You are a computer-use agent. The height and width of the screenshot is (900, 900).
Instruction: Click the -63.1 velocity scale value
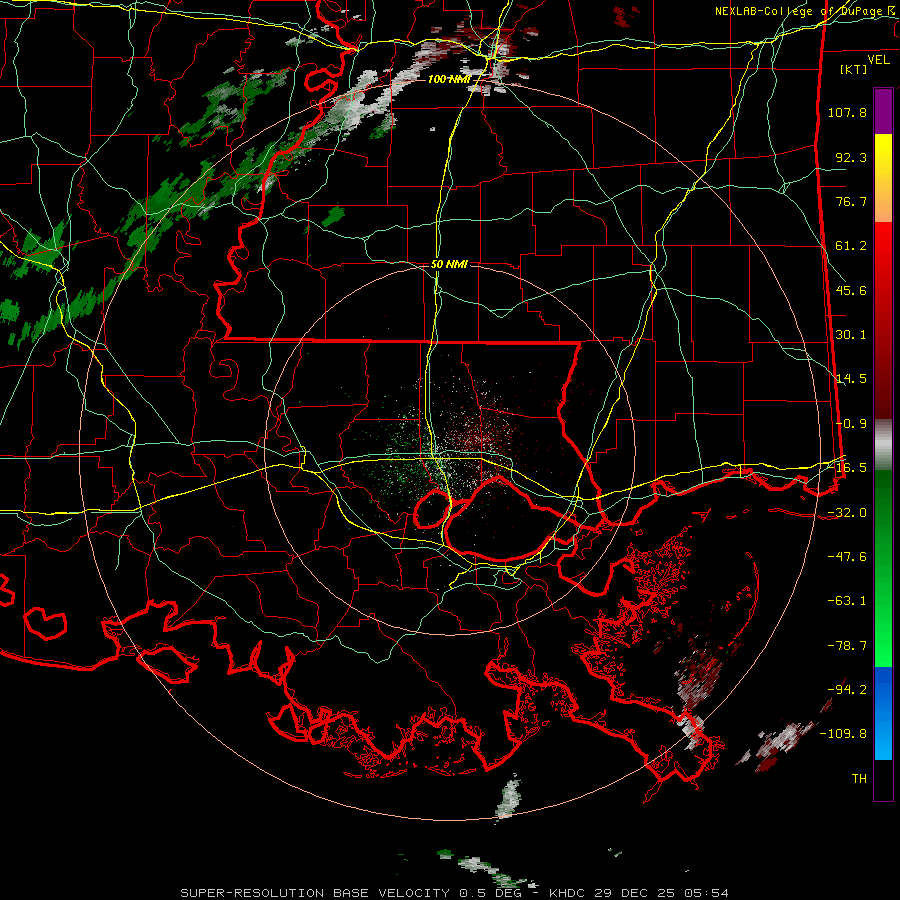pyautogui.click(x=847, y=601)
